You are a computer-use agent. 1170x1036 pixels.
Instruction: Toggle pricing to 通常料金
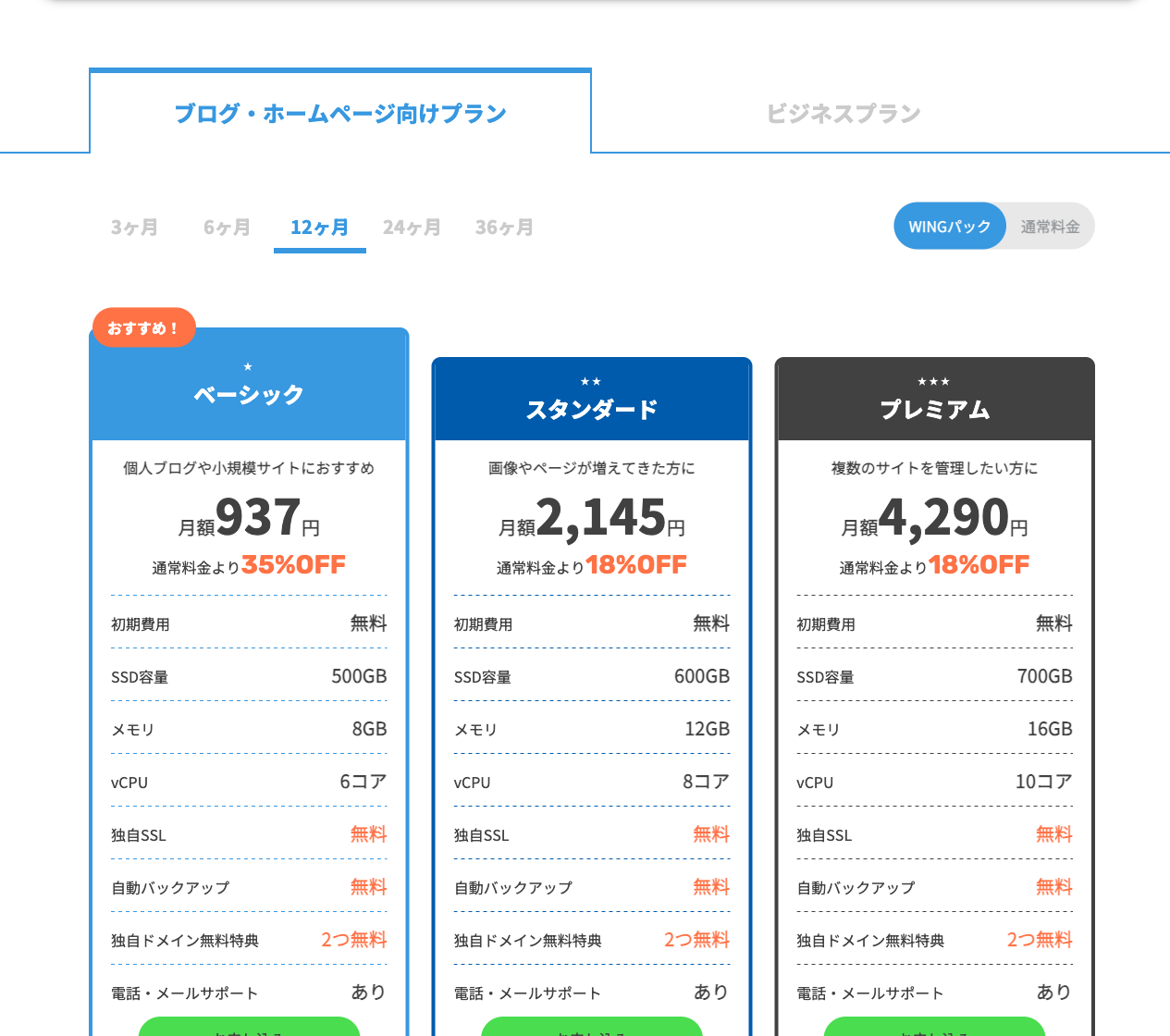(x=1051, y=227)
